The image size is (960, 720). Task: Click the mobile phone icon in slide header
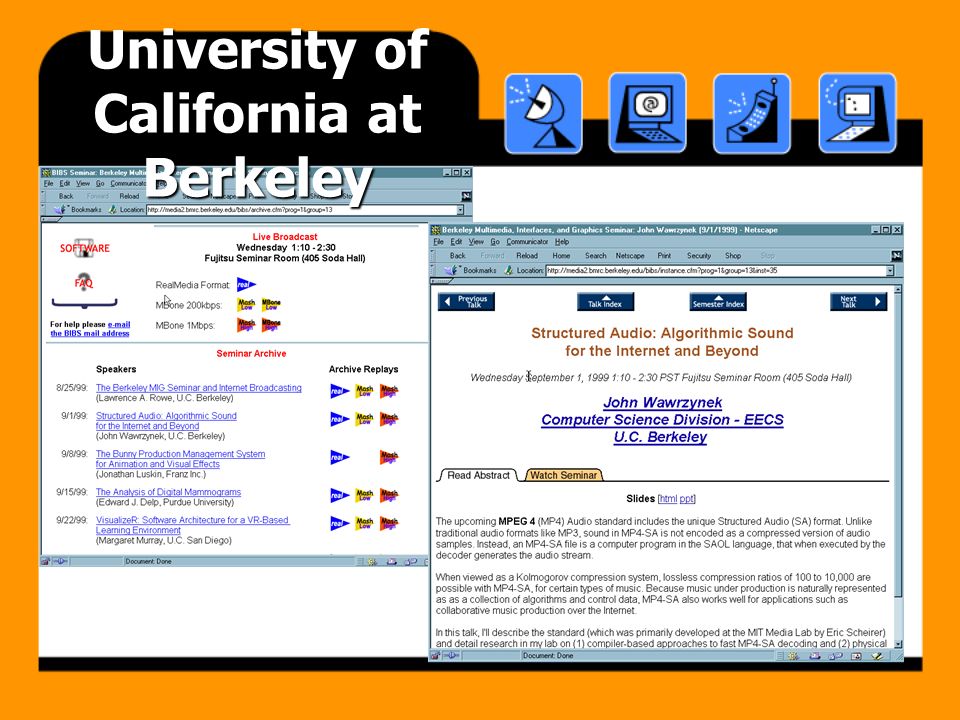point(752,113)
